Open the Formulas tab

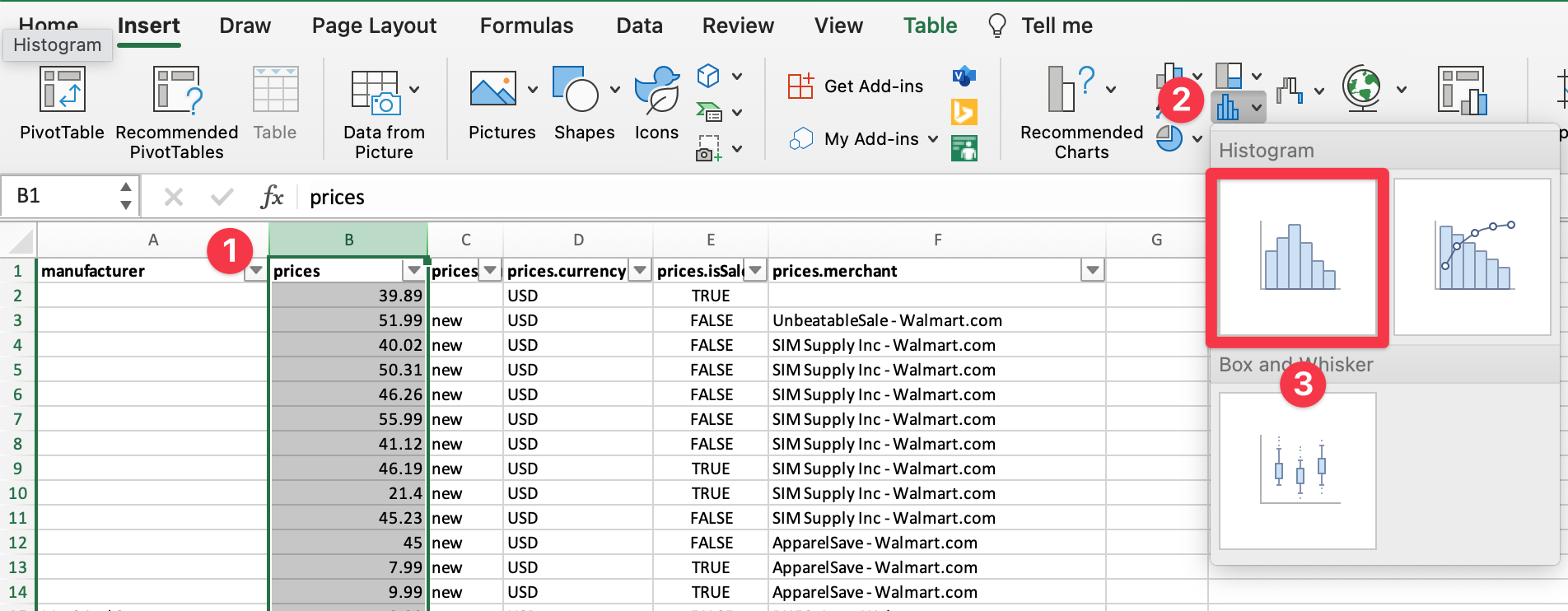pos(526,26)
